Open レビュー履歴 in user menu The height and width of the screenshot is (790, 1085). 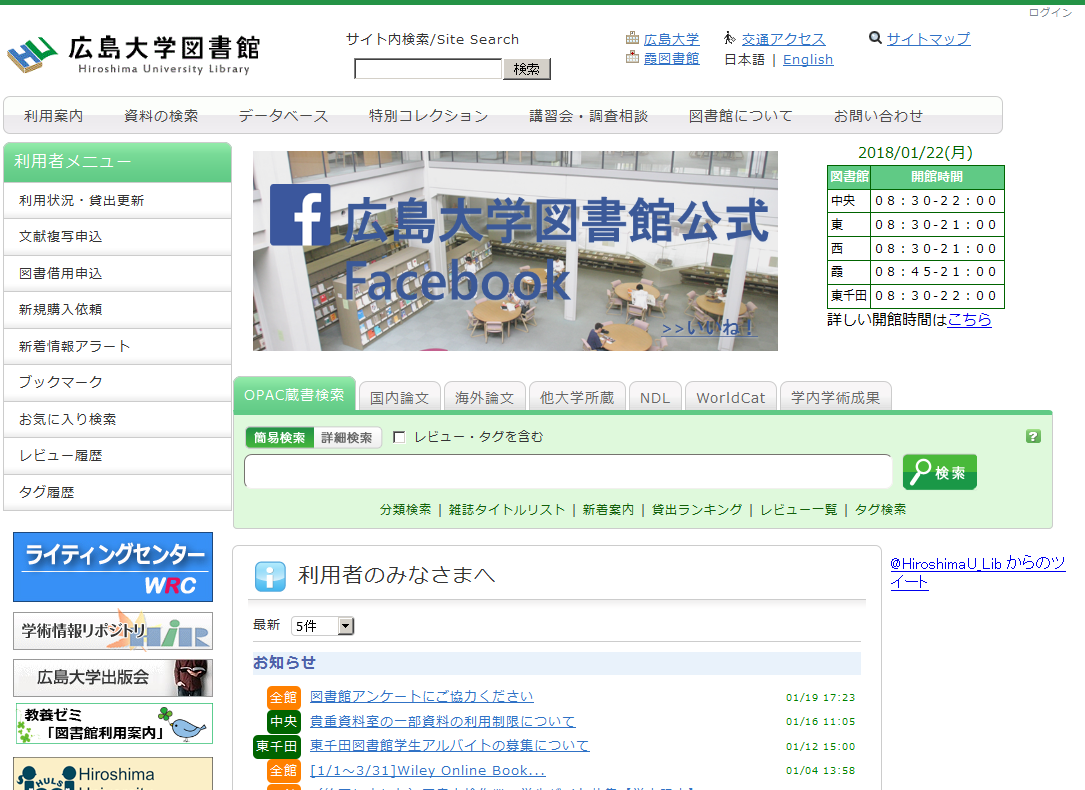click(x=118, y=455)
